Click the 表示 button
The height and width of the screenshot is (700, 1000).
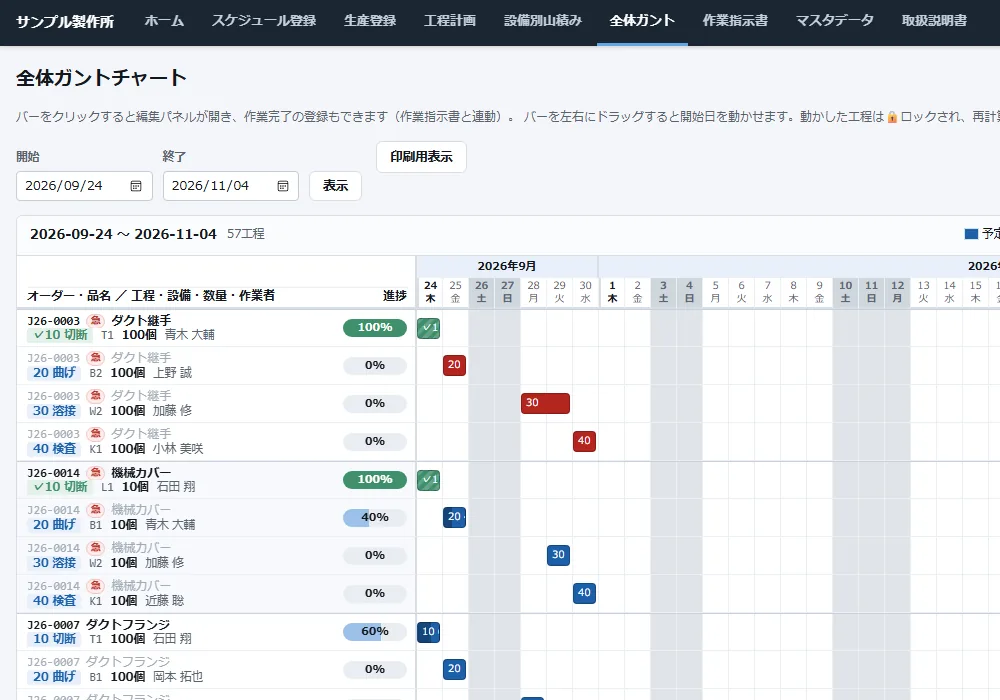(x=335, y=186)
